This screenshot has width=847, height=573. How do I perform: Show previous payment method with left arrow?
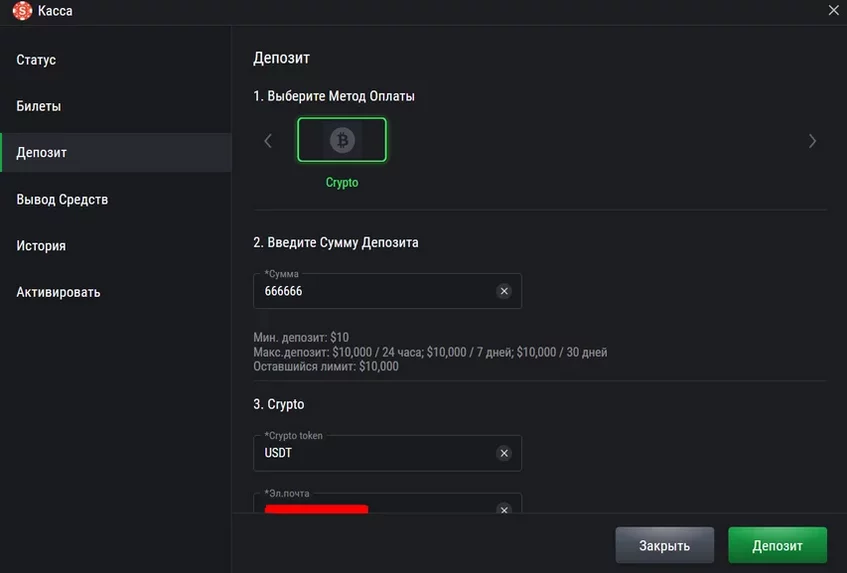click(268, 141)
